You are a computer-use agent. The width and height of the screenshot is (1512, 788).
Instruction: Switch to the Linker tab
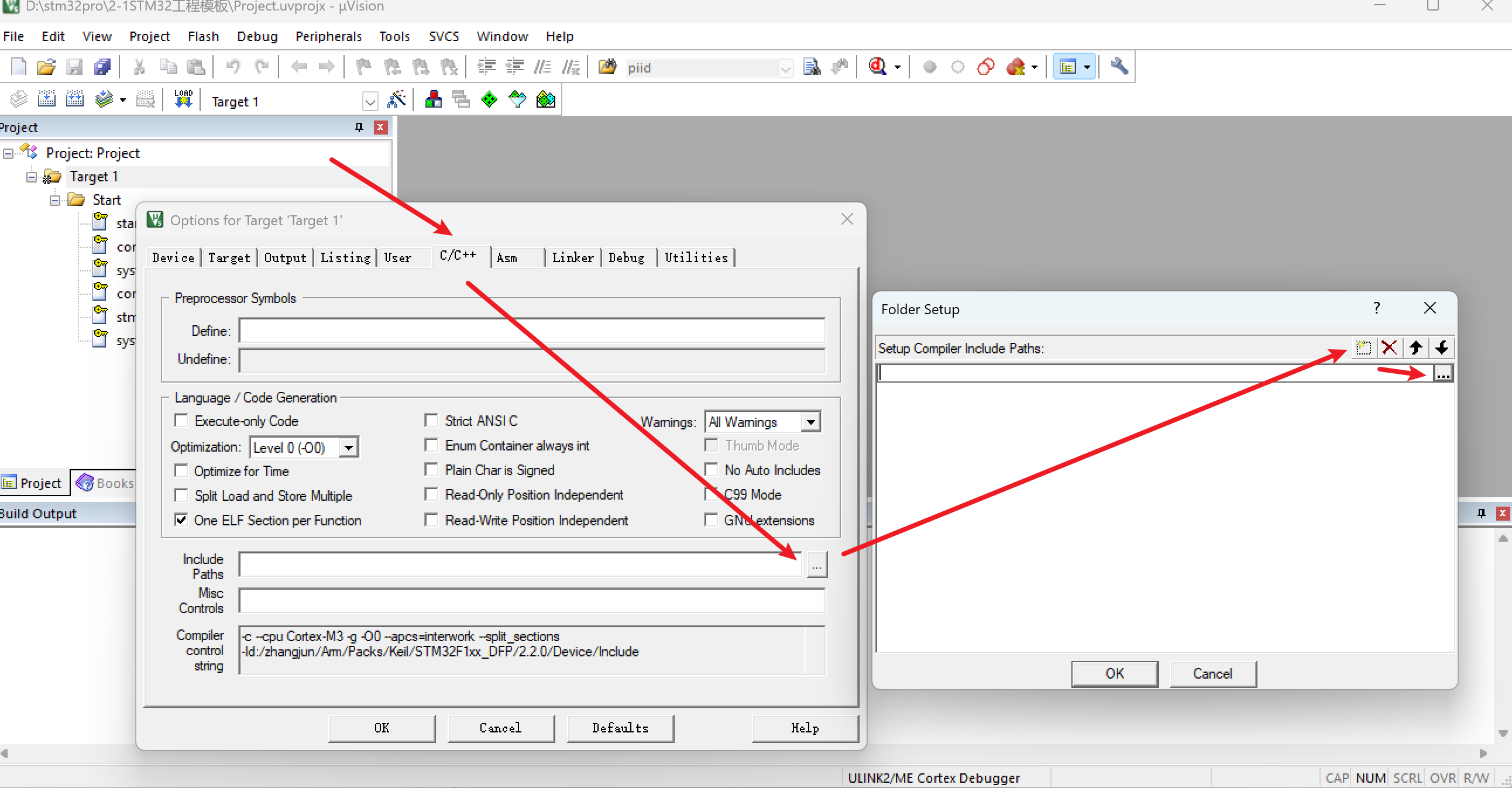coord(572,257)
